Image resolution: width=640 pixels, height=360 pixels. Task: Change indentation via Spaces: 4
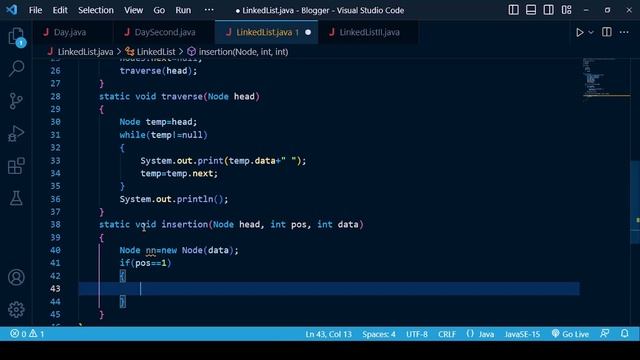[379, 334]
